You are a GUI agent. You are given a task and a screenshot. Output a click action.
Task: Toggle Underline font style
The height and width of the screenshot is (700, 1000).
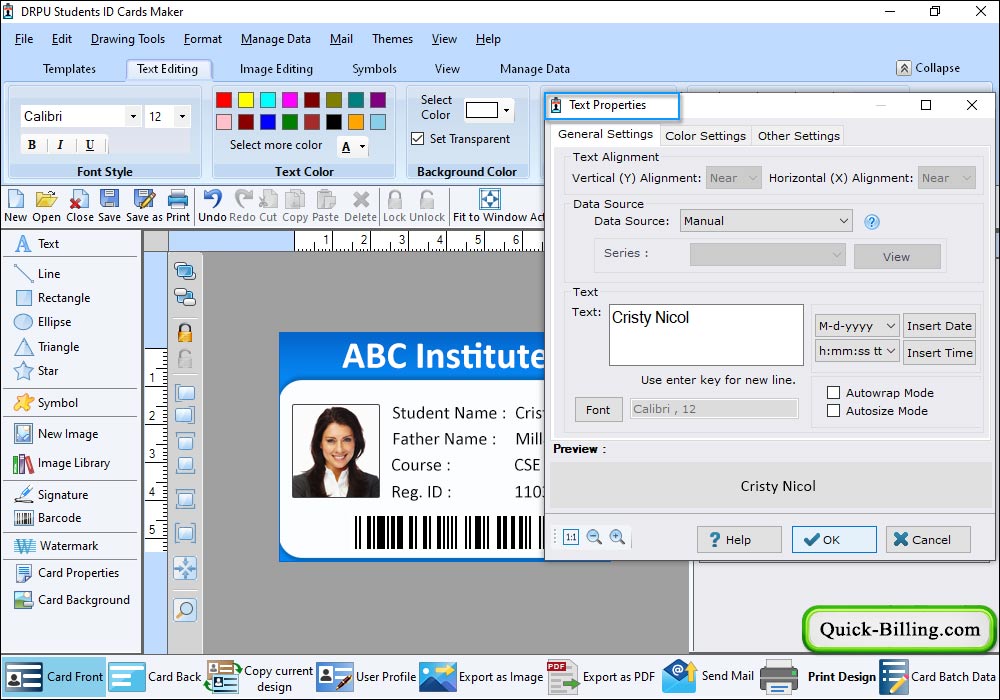tap(89, 145)
